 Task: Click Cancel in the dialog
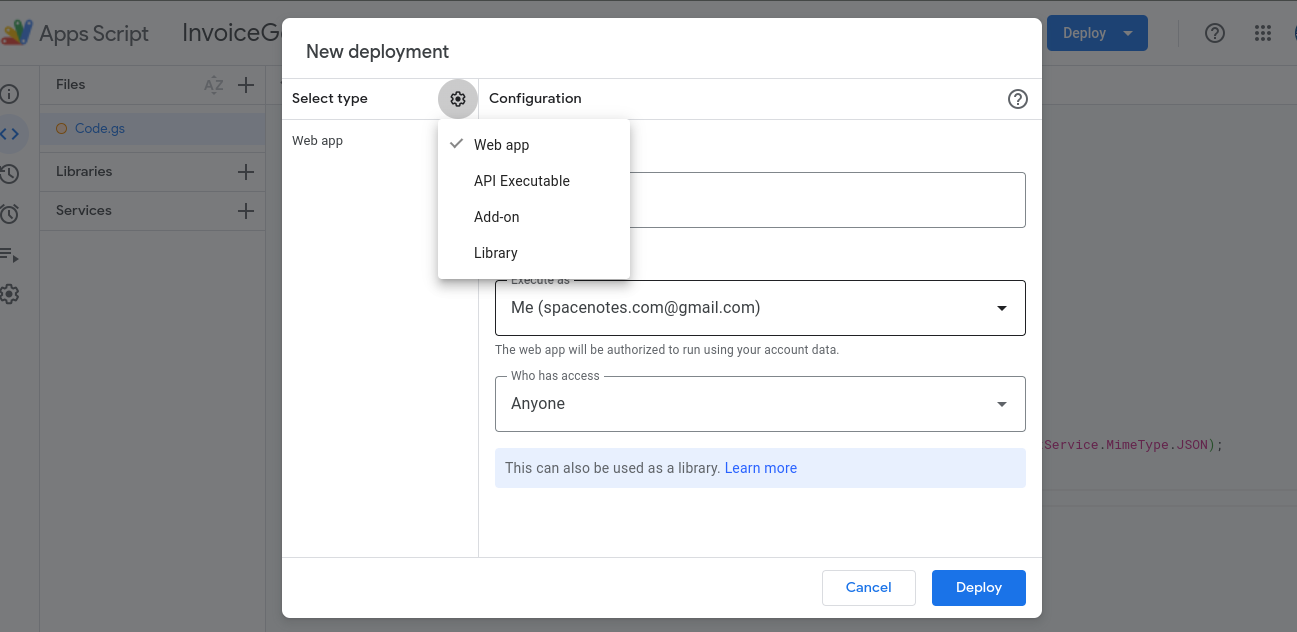(869, 588)
